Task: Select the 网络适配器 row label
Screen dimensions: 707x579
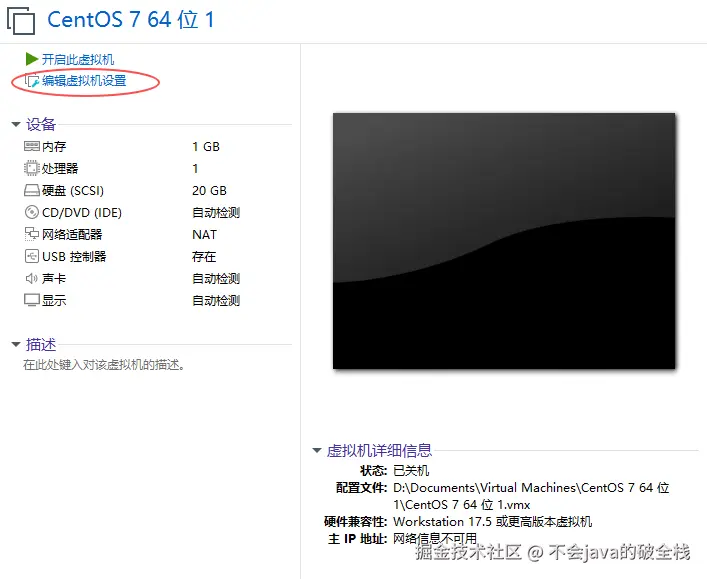Action: point(72,234)
